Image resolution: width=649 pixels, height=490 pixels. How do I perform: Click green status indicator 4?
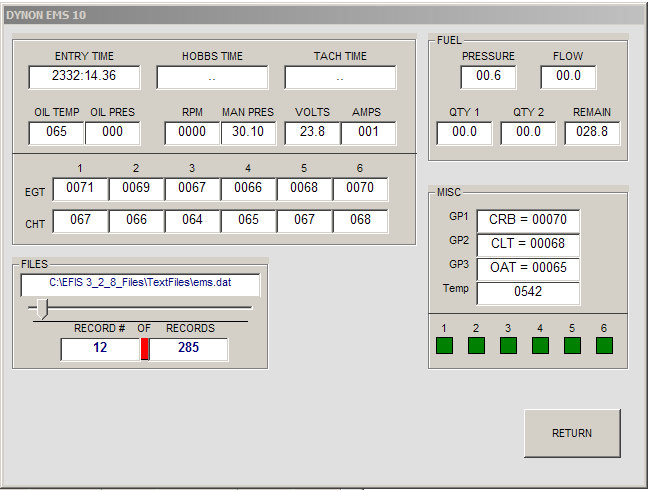540,346
